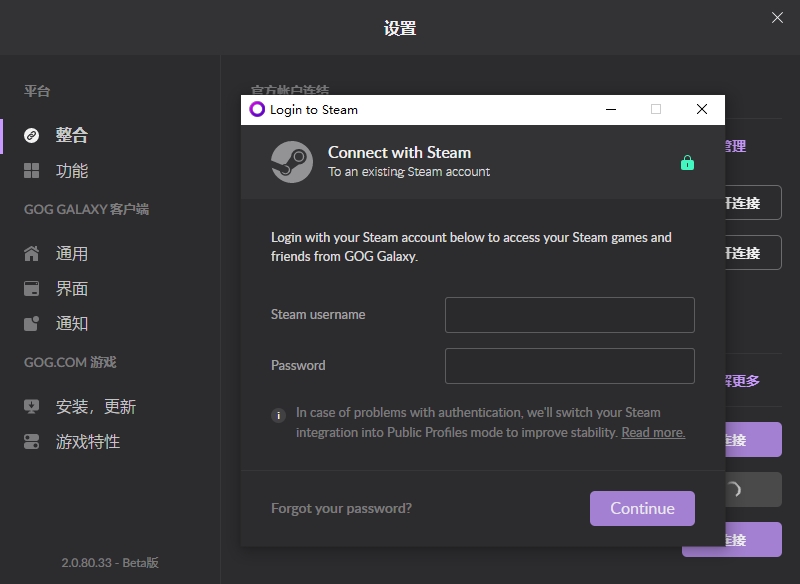Click the Connect with Steam heading
Screen dimensions: 800x584
[x=399, y=153]
